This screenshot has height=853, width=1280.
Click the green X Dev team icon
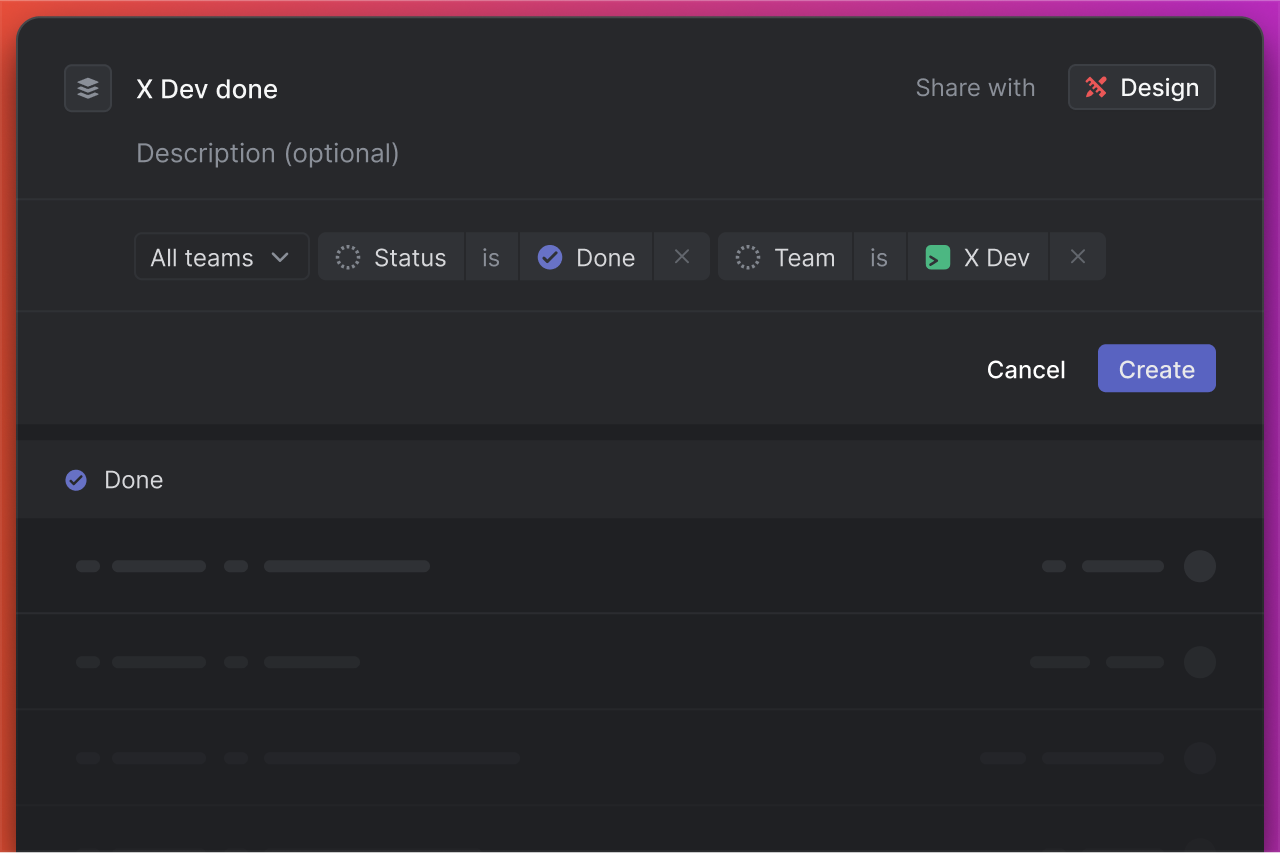pos(938,257)
